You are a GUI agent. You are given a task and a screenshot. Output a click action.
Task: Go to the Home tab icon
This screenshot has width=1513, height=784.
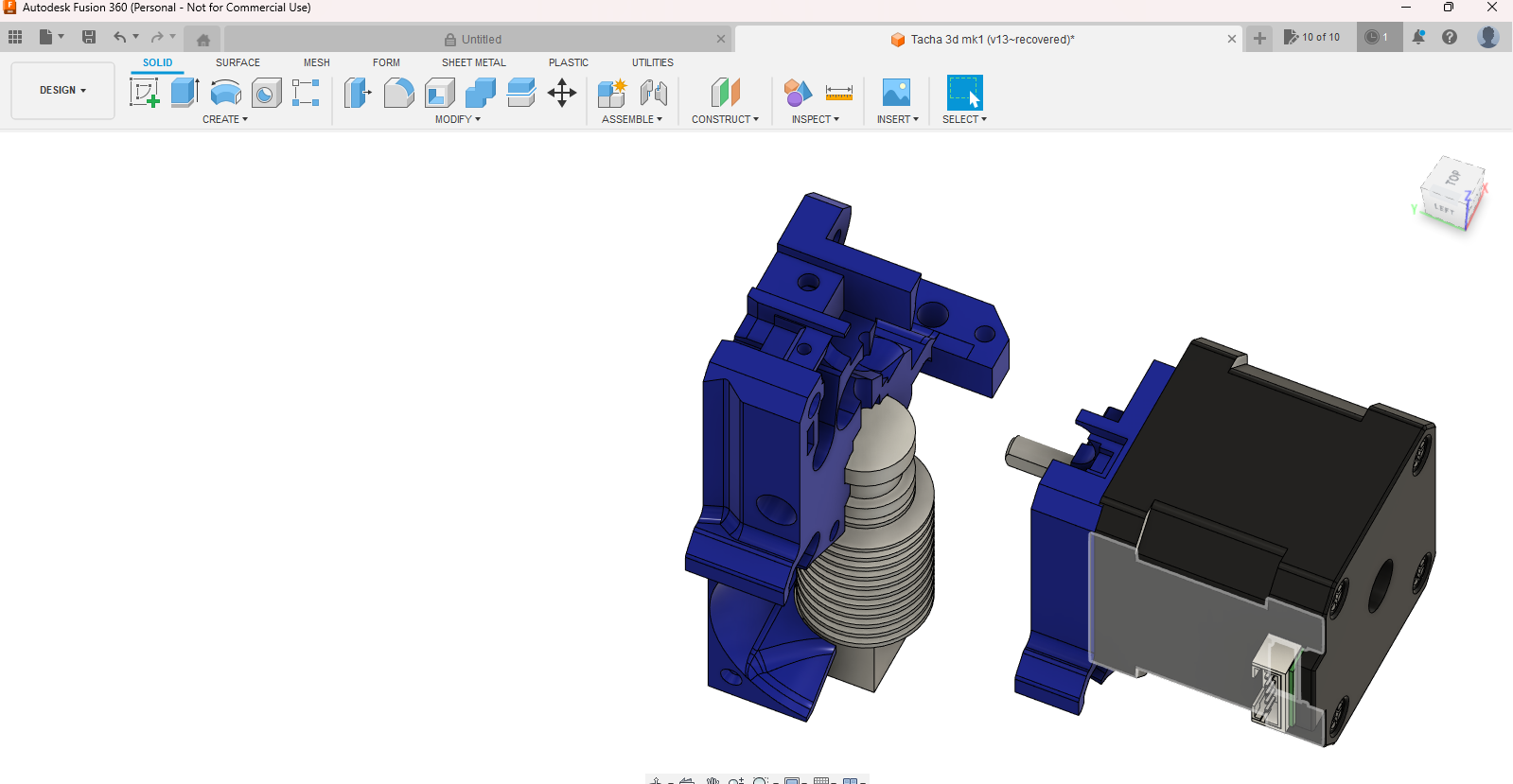(203, 40)
